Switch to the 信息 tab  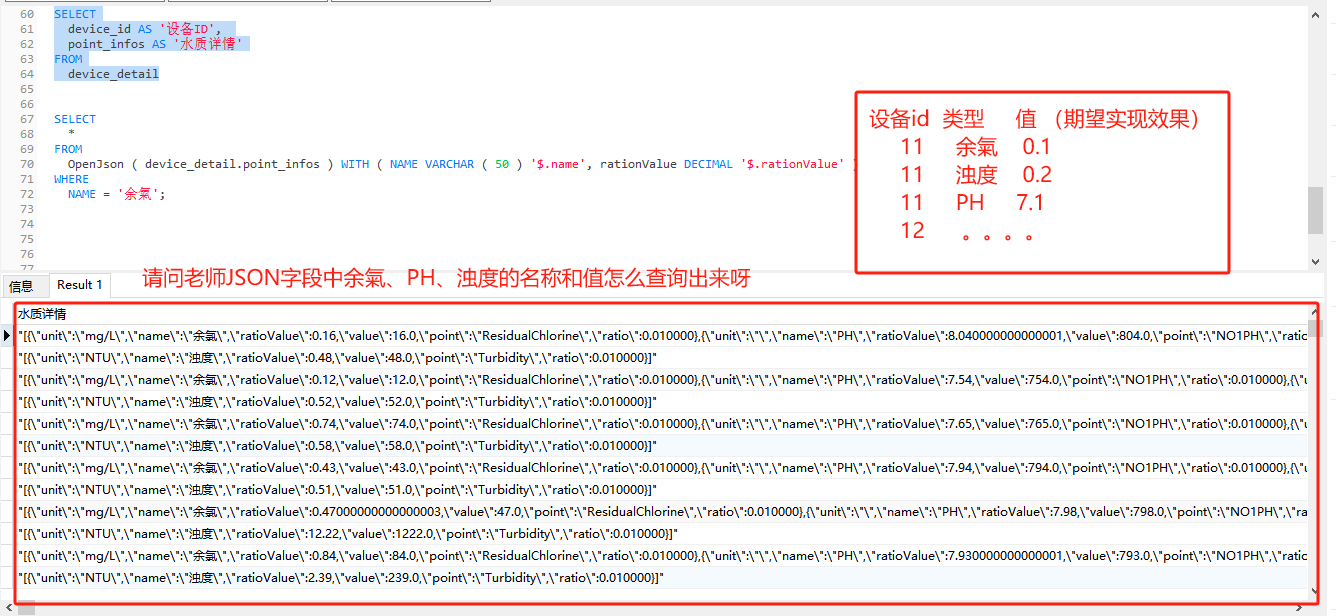[x=21, y=285]
